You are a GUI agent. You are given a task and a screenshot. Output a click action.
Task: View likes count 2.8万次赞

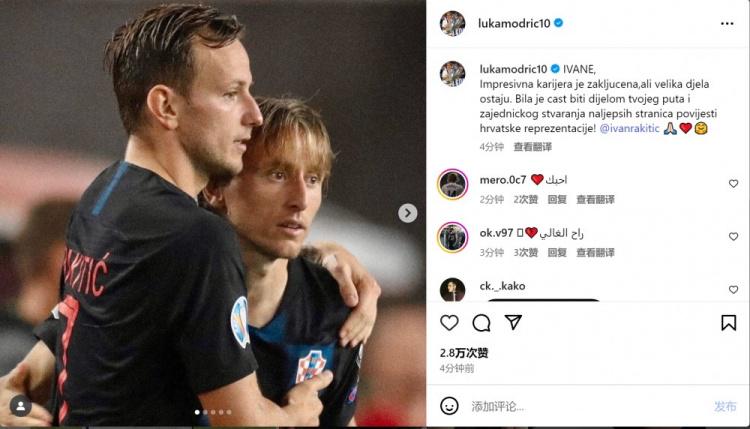[464, 353]
